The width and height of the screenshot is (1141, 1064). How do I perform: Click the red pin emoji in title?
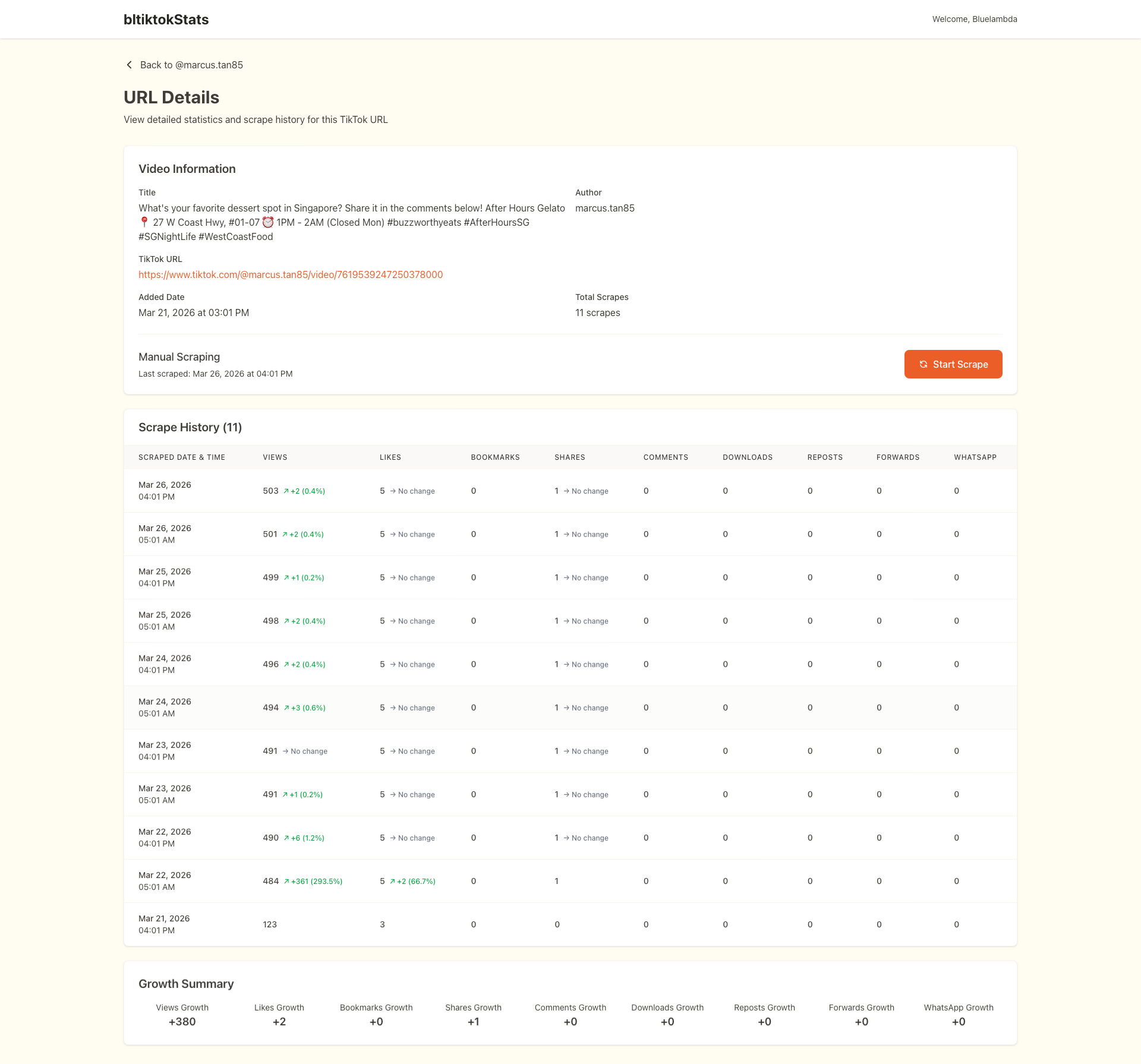pyautogui.click(x=144, y=222)
